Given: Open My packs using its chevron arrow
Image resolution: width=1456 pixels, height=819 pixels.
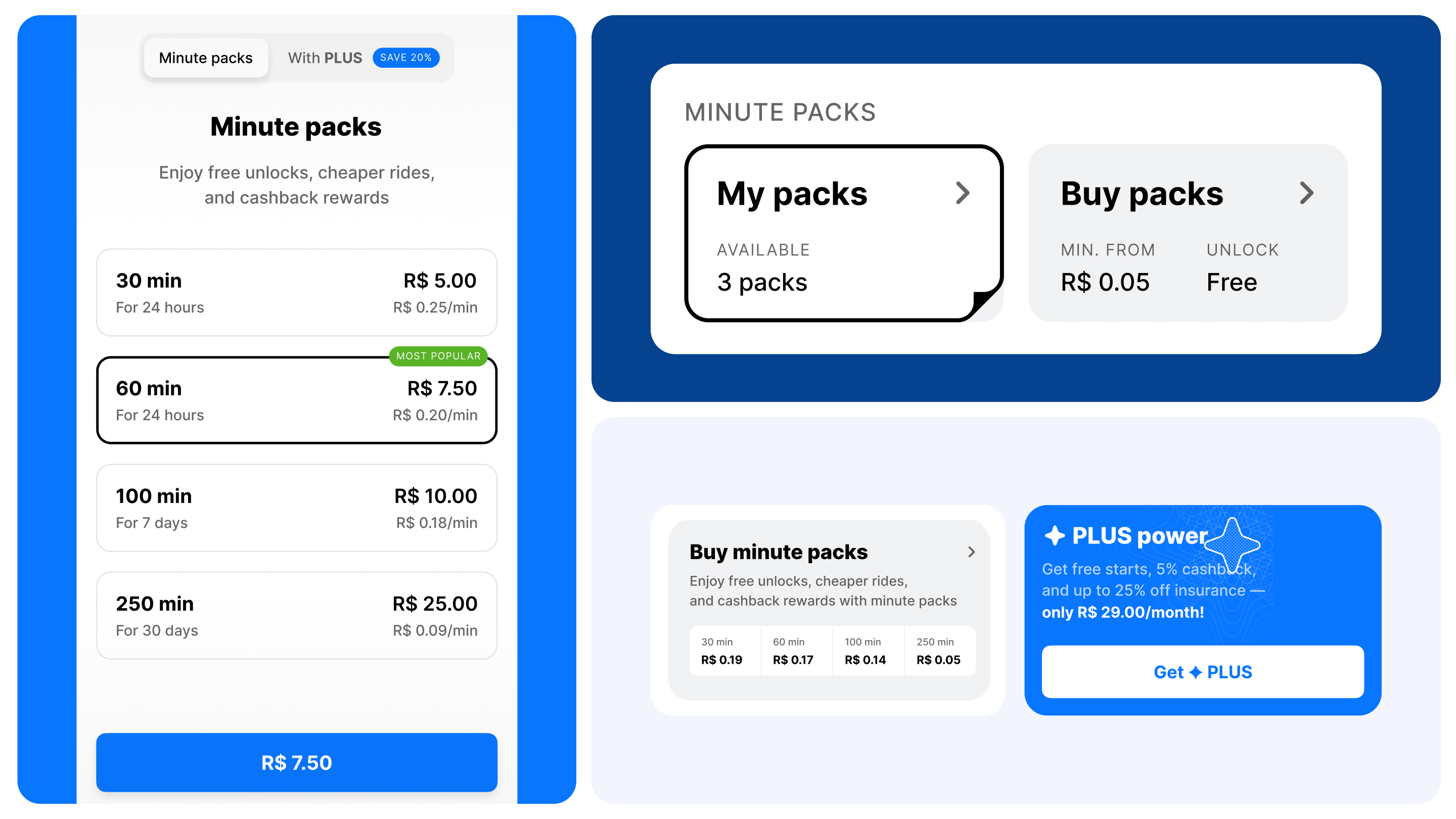Looking at the screenshot, I should 963,193.
